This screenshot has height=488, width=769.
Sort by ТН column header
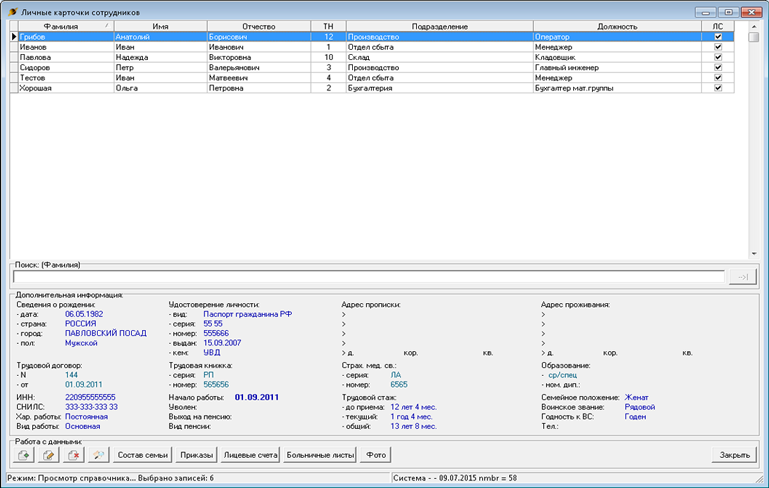pos(329,26)
